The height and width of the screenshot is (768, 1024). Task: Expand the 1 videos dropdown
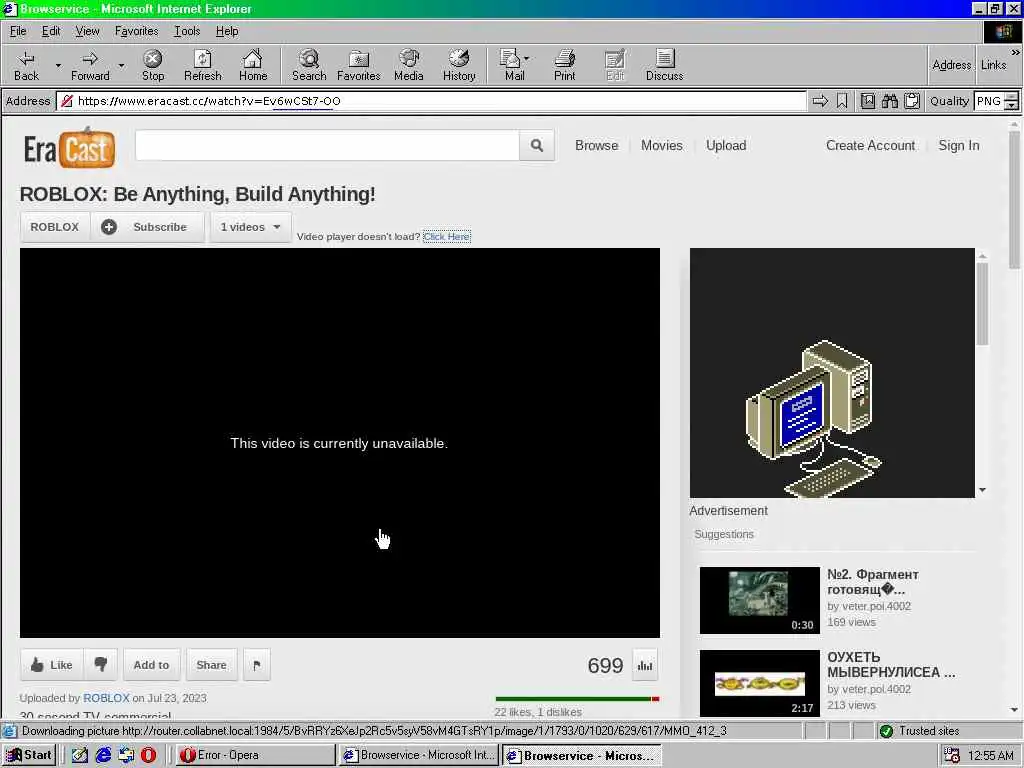pyautogui.click(x=250, y=227)
